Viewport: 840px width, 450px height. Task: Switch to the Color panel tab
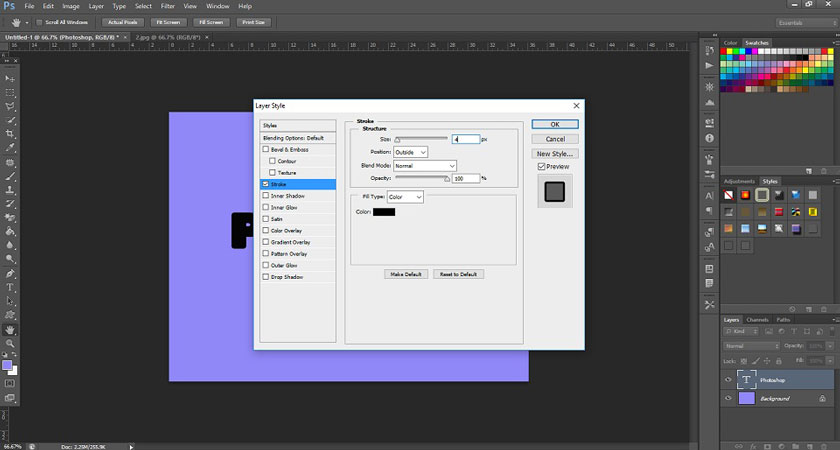tap(730, 43)
